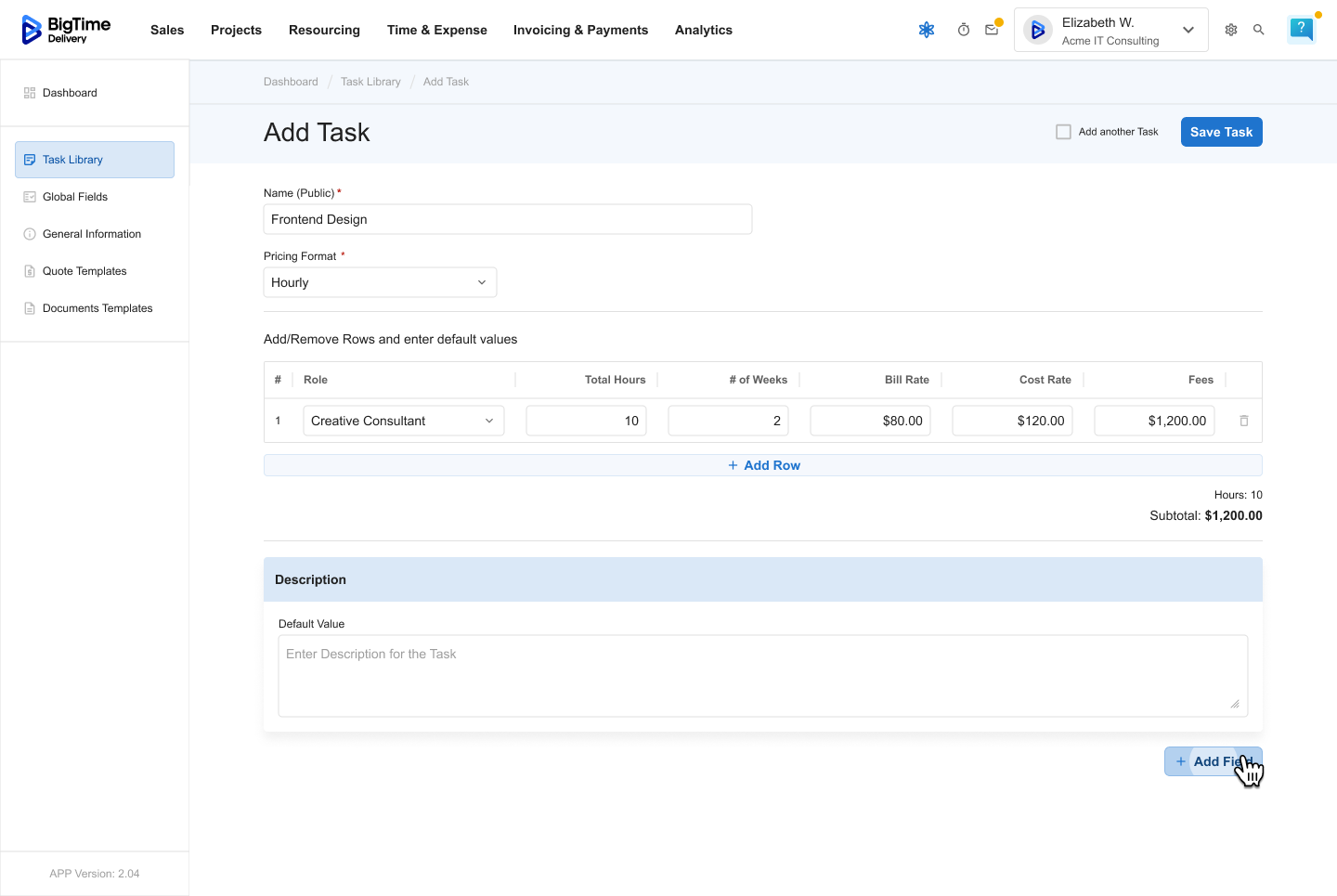Image resolution: width=1337 pixels, height=896 pixels.
Task: Select Global Fields in the sidebar
Action: pyautogui.click(x=75, y=197)
